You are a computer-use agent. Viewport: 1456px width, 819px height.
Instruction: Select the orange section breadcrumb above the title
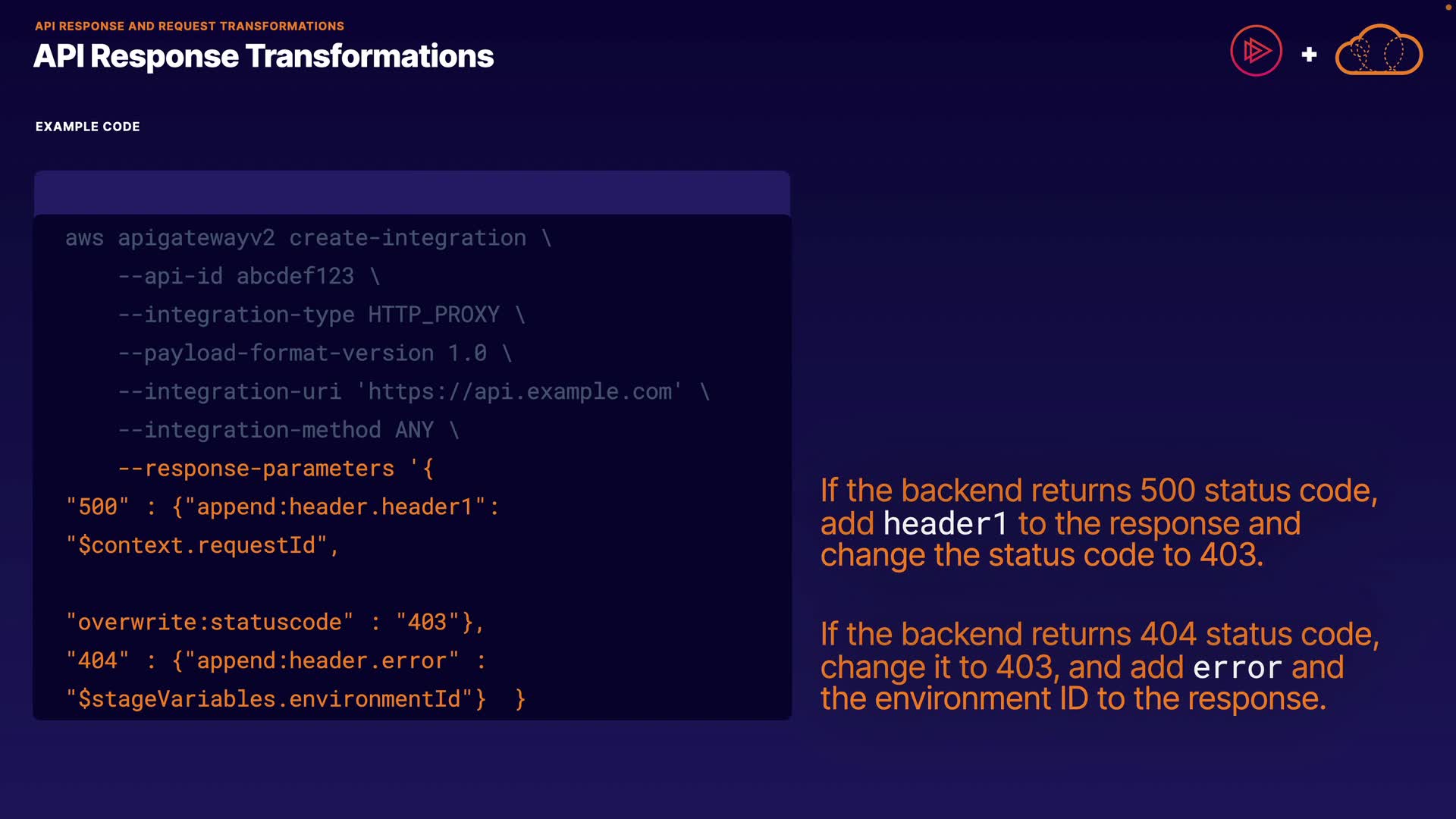point(190,26)
